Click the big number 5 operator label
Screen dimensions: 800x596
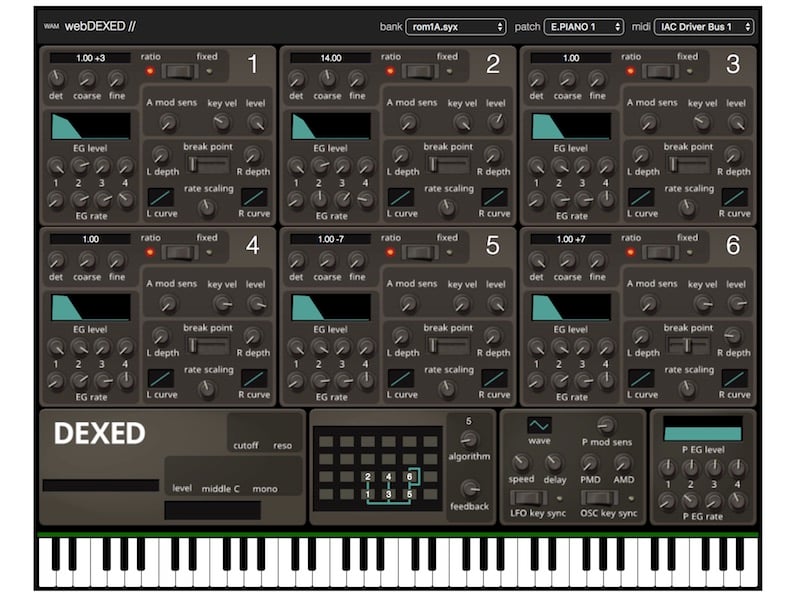(492, 246)
